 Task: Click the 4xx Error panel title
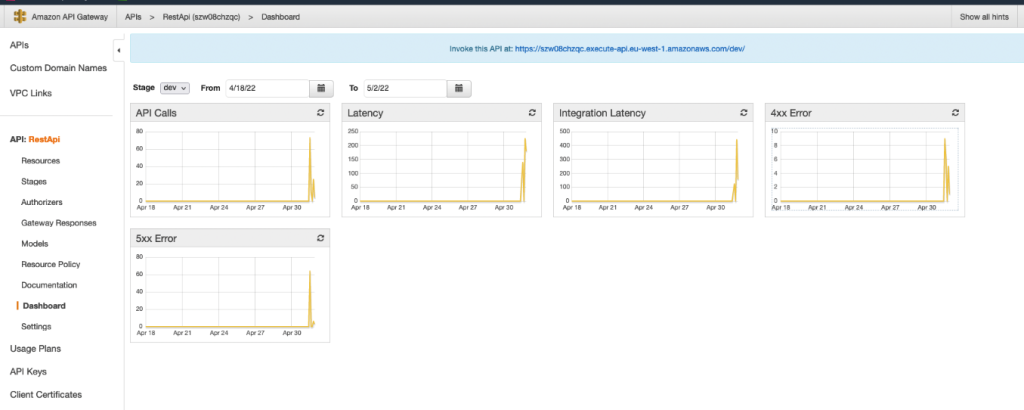click(x=791, y=113)
